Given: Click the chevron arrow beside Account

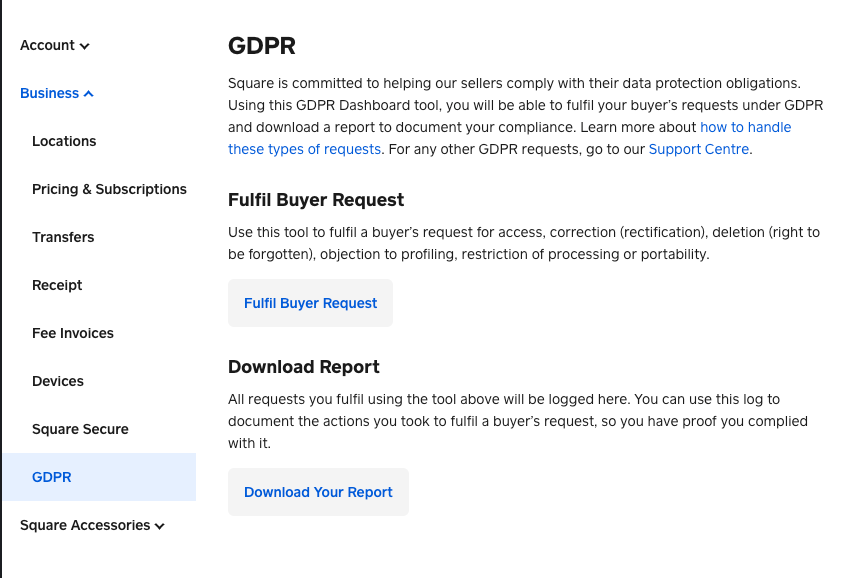Looking at the screenshot, I should point(84,46).
